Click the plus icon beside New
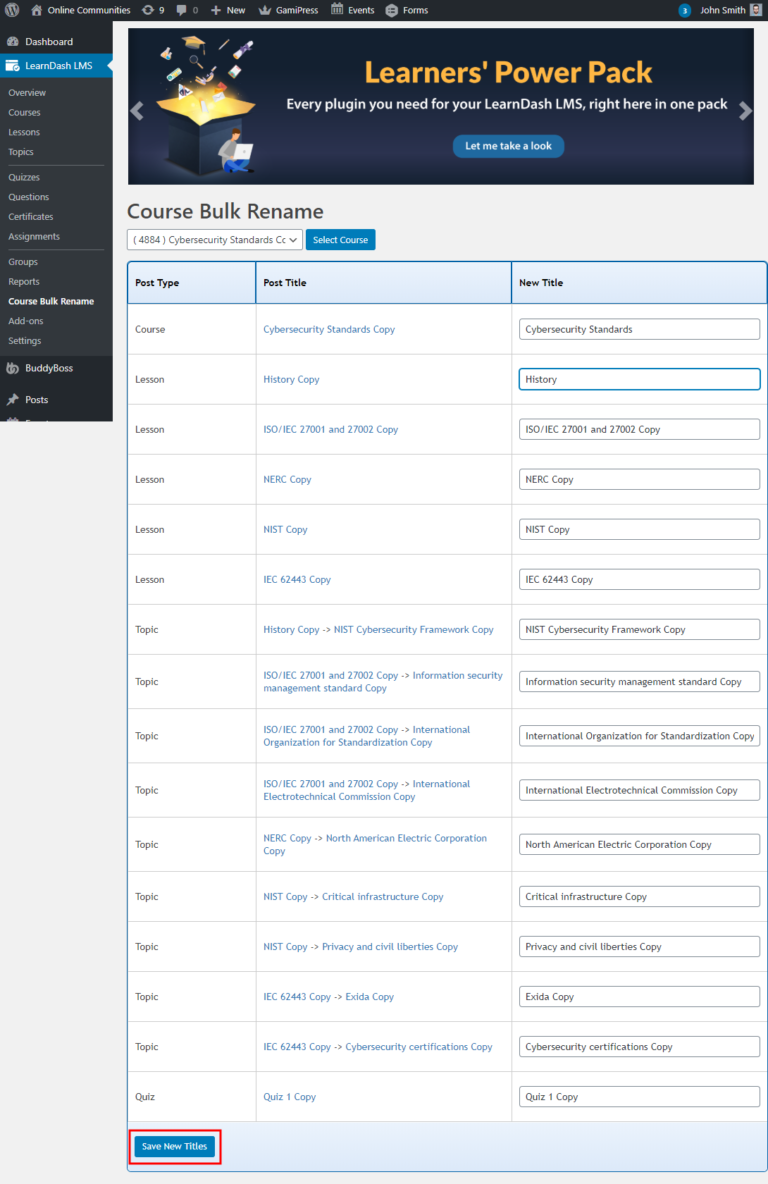Viewport: 768px width, 1184px height. pos(216,10)
